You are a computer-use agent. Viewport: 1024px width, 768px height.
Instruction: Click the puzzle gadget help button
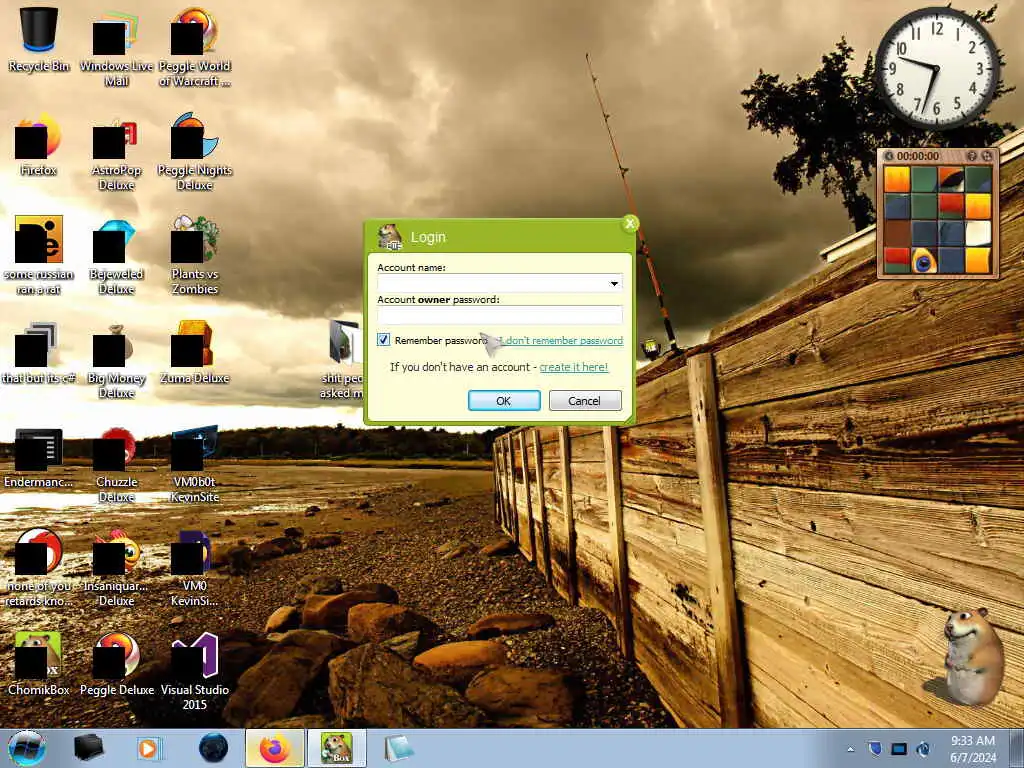click(x=971, y=156)
